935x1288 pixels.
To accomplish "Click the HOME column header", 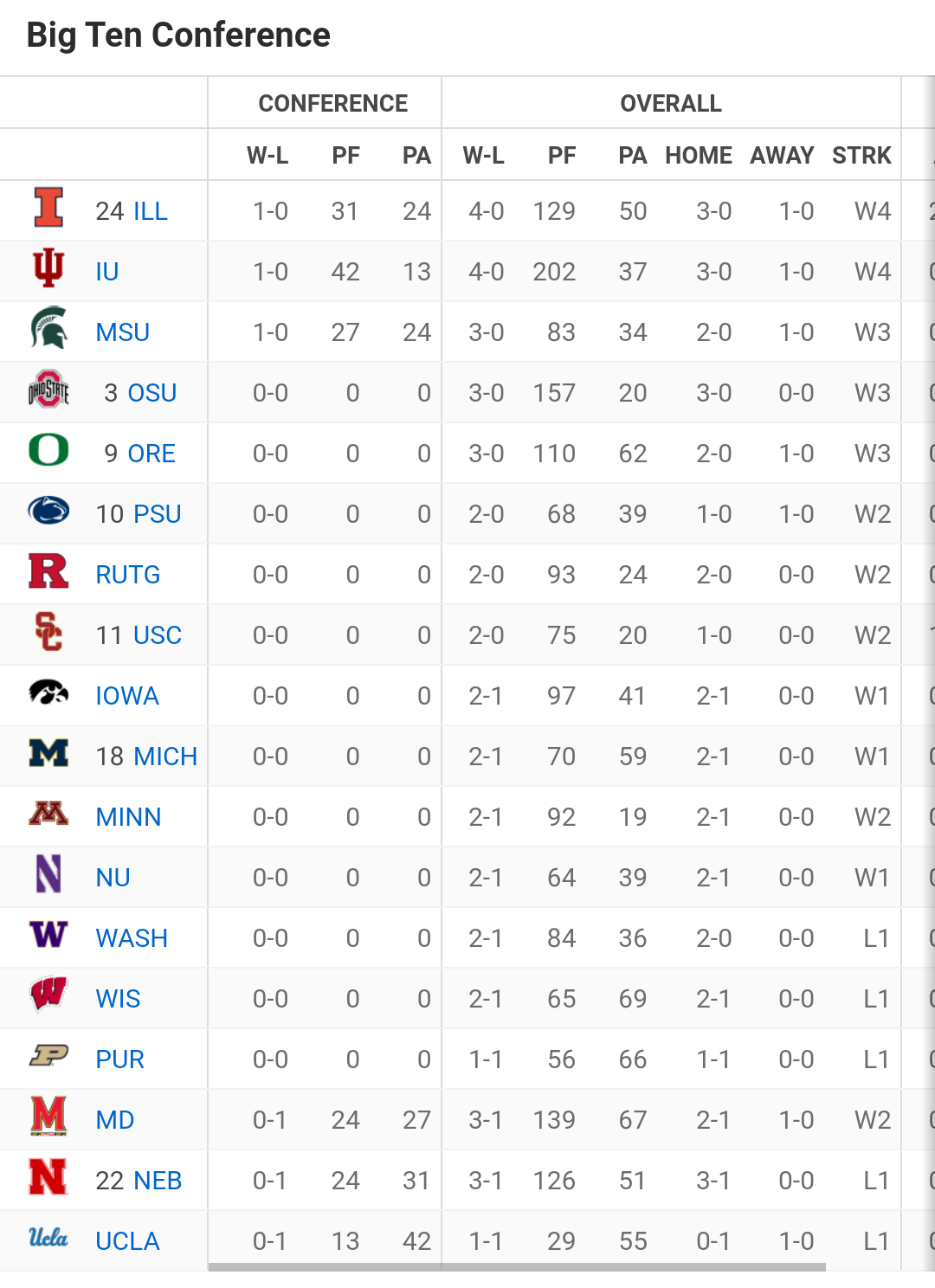I will click(x=698, y=156).
